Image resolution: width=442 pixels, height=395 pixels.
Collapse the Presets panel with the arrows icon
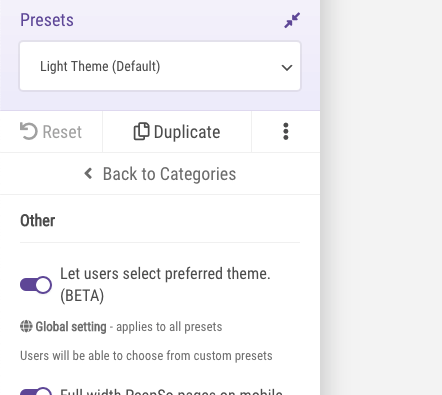292,20
